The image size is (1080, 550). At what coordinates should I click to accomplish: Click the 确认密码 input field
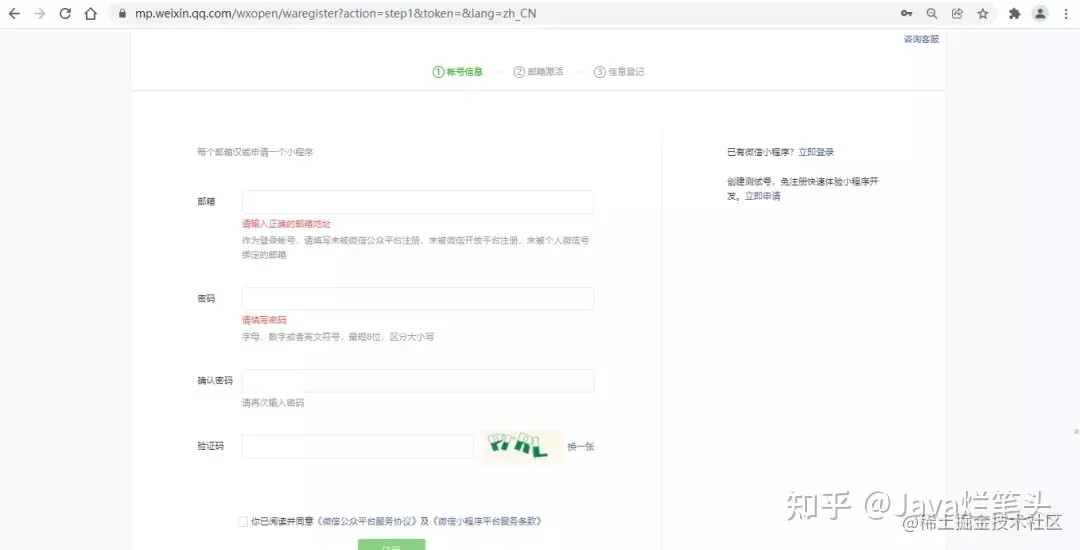click(x=417, y=381)
